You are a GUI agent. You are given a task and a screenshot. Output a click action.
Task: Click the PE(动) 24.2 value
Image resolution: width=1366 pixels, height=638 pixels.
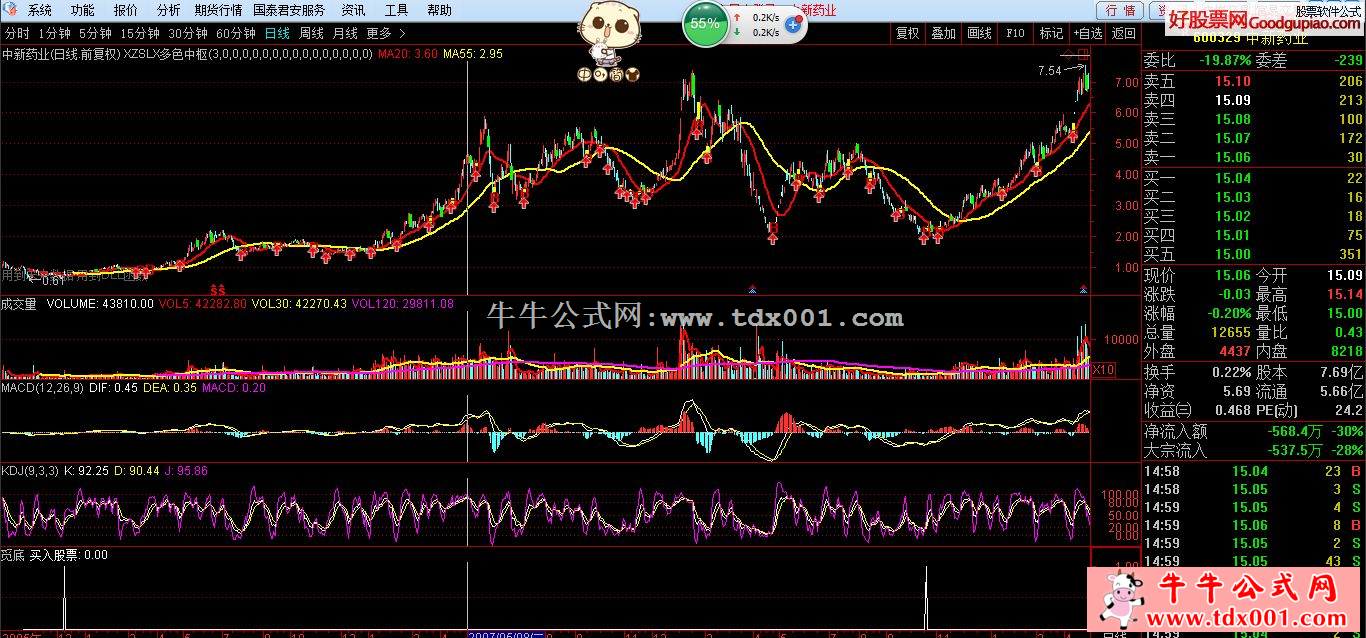click(x=1347, y=410)
